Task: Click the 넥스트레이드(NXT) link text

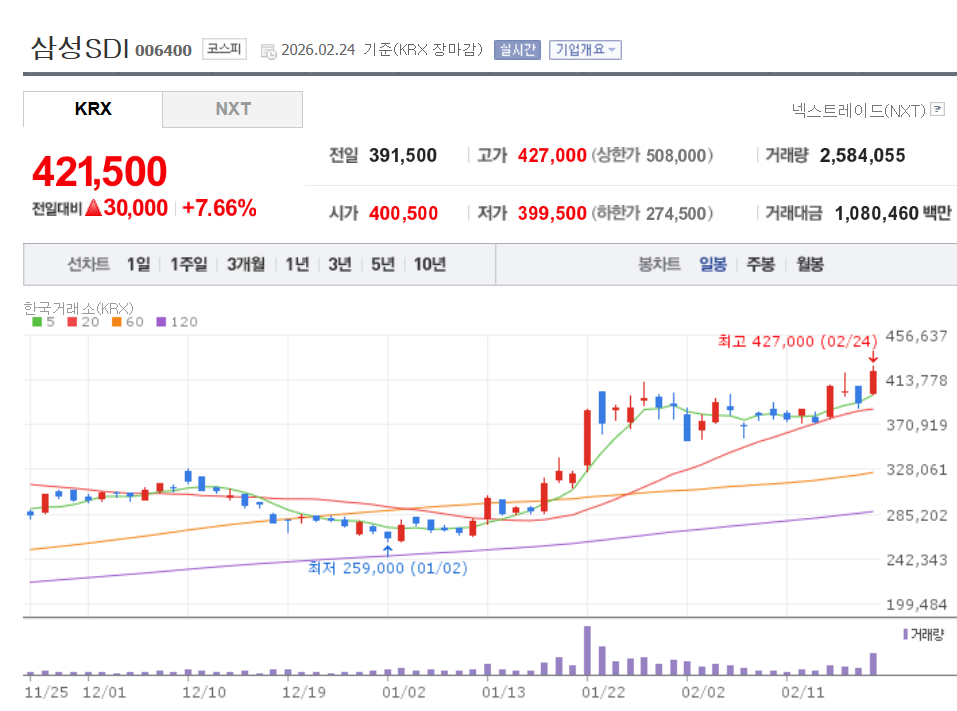Action: coord(859,110)
